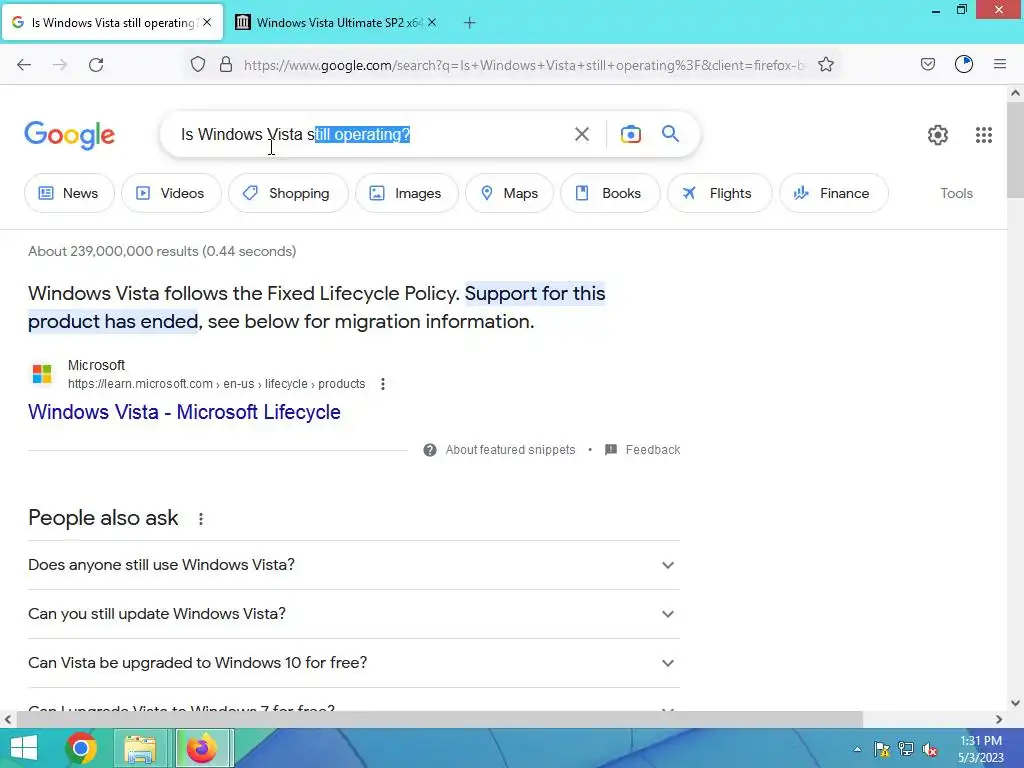Open People also ask options dots
The image size is (1024, 768).
[x=201, y=519]
